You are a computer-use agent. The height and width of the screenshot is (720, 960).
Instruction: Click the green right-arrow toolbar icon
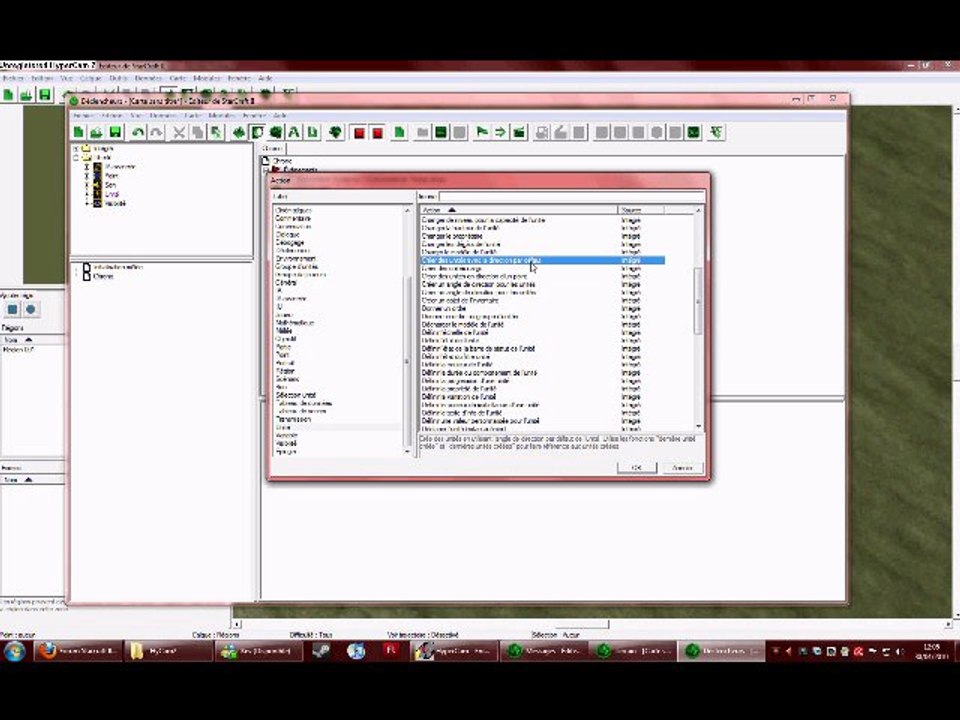(500, 132)
